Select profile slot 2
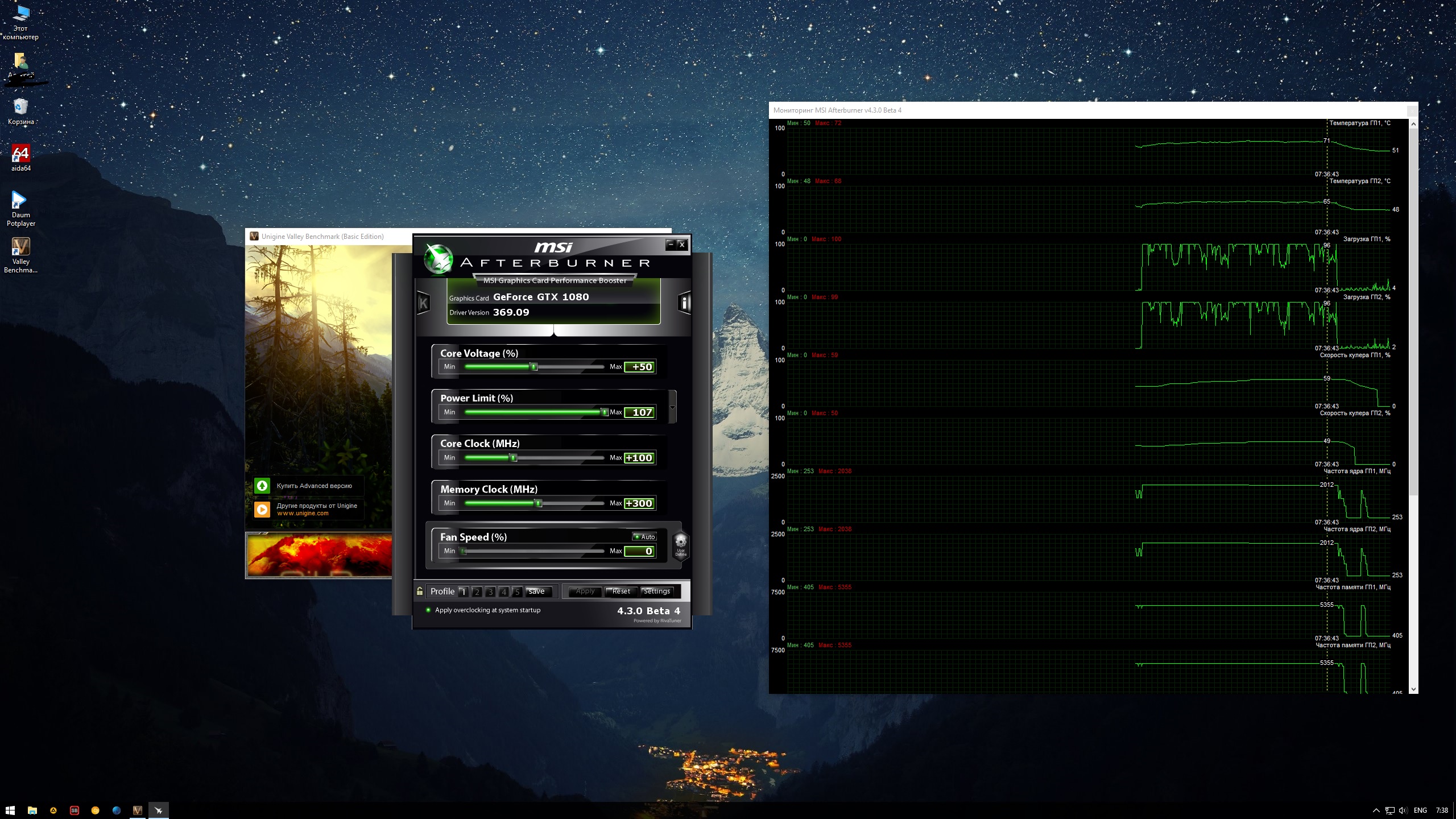The height and width of the screenshot is (819, 1456). 477,592
